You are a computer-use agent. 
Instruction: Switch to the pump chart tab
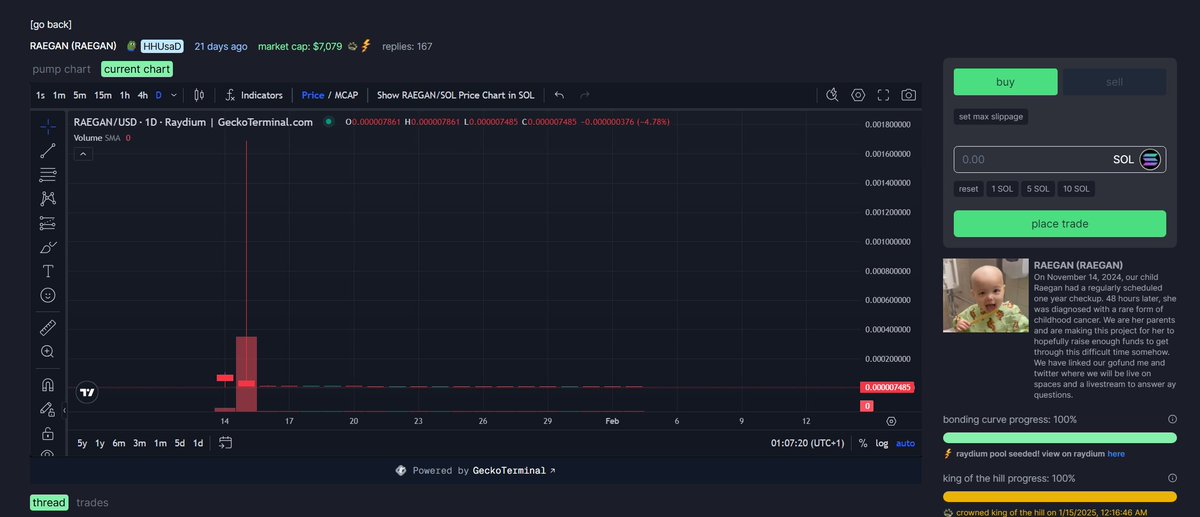coord(62,69)
